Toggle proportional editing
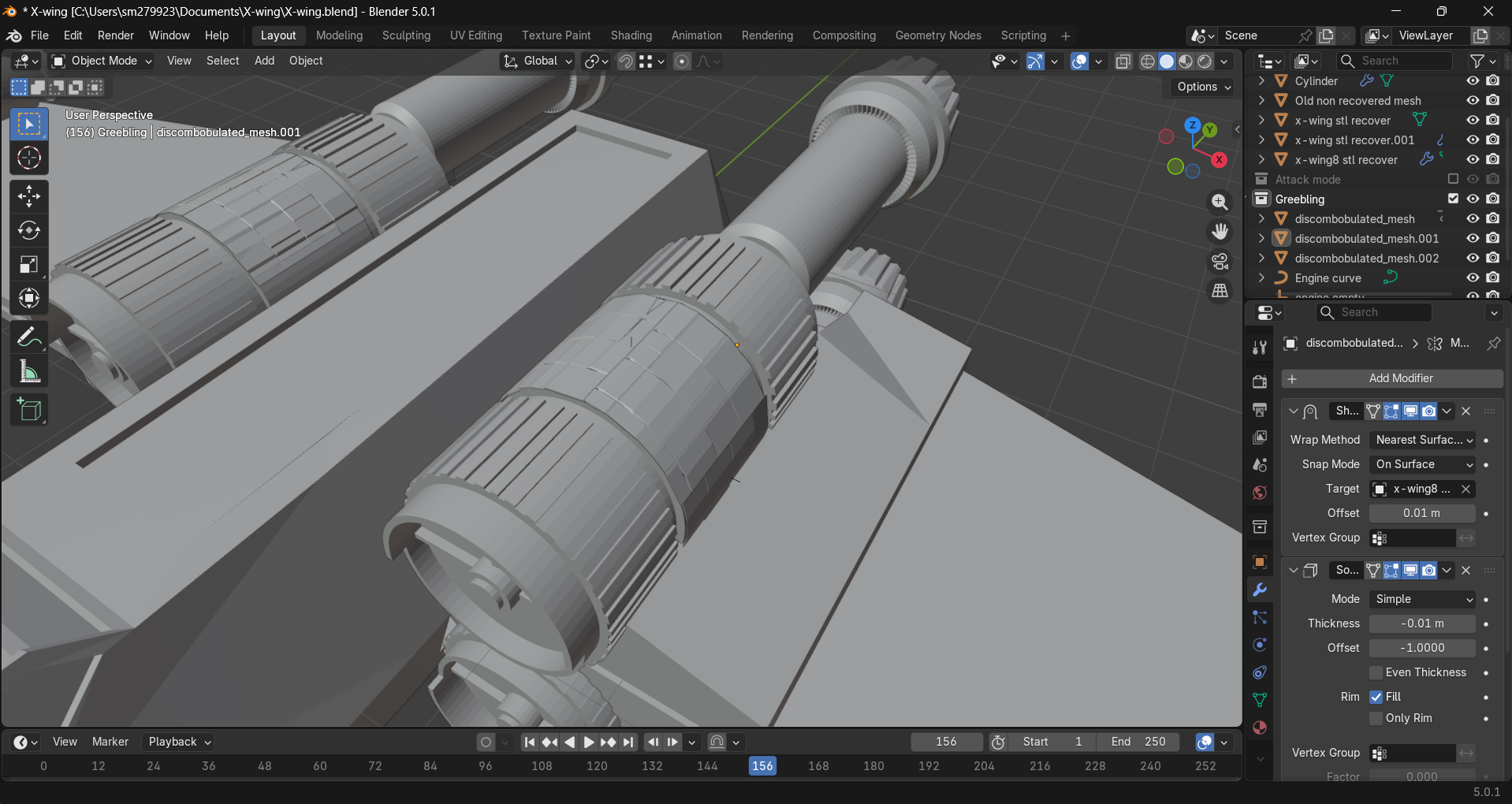The width and height of the screenshot is (1512, 804). click(x=682, y=61)
